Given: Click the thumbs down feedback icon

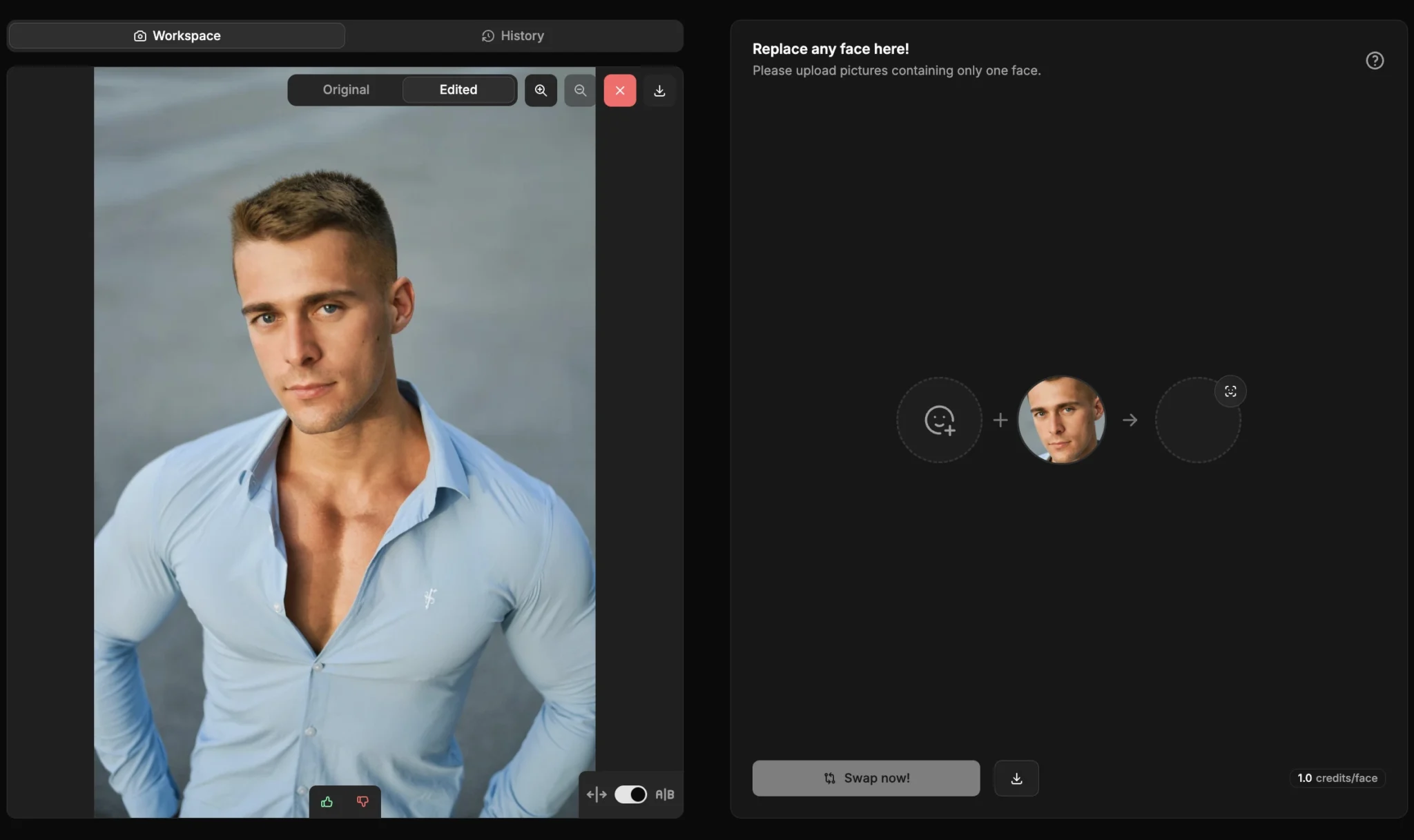Looking at the screenshot, I should (x=362, y=801).
